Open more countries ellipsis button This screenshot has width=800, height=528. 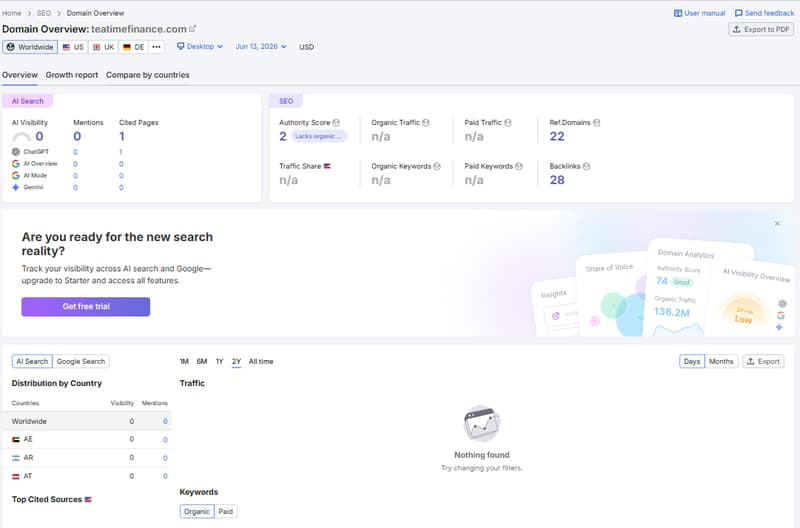[x=157, y=47]
